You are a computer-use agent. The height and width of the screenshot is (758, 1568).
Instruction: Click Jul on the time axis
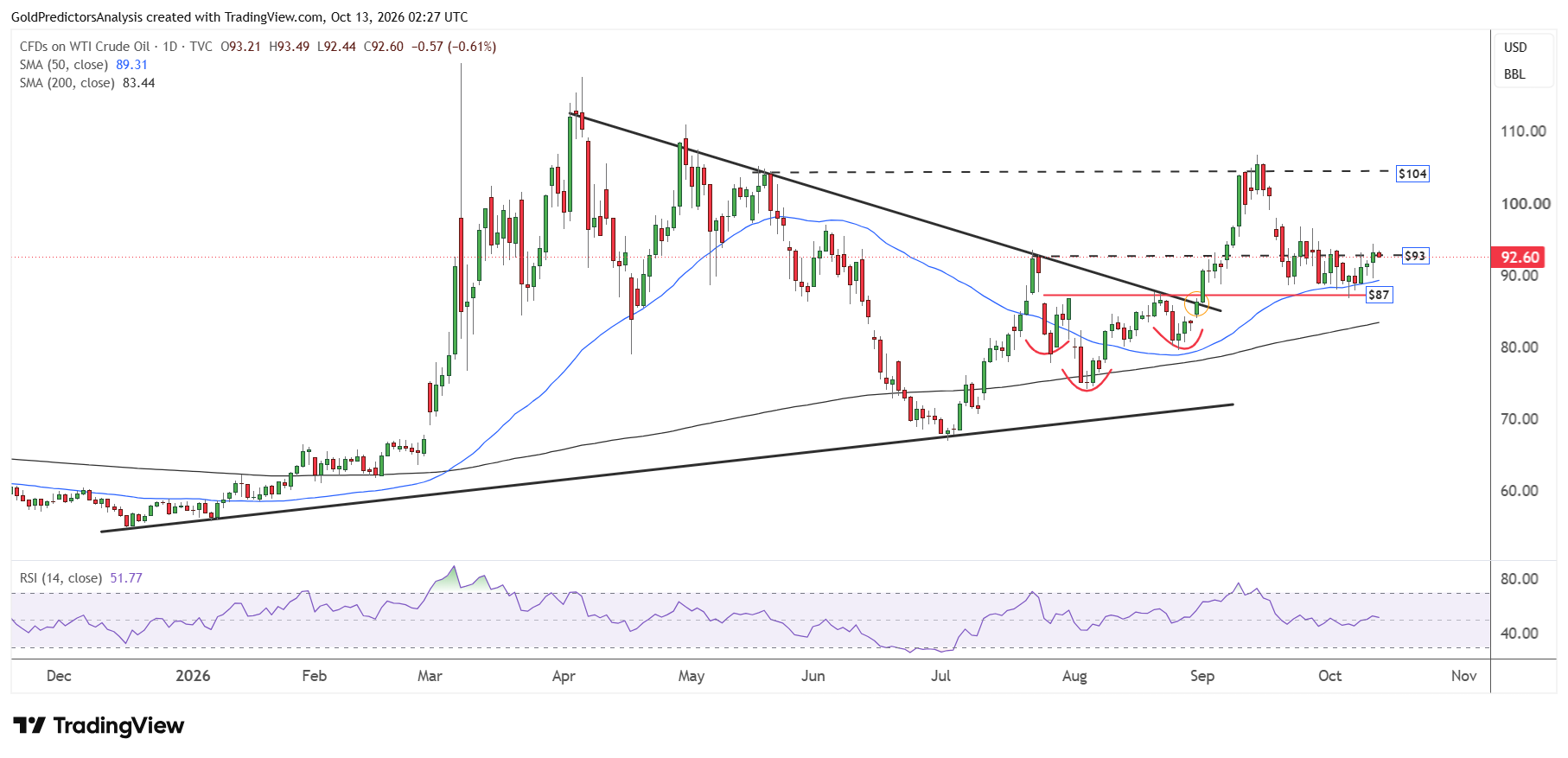tap(940, 676)
